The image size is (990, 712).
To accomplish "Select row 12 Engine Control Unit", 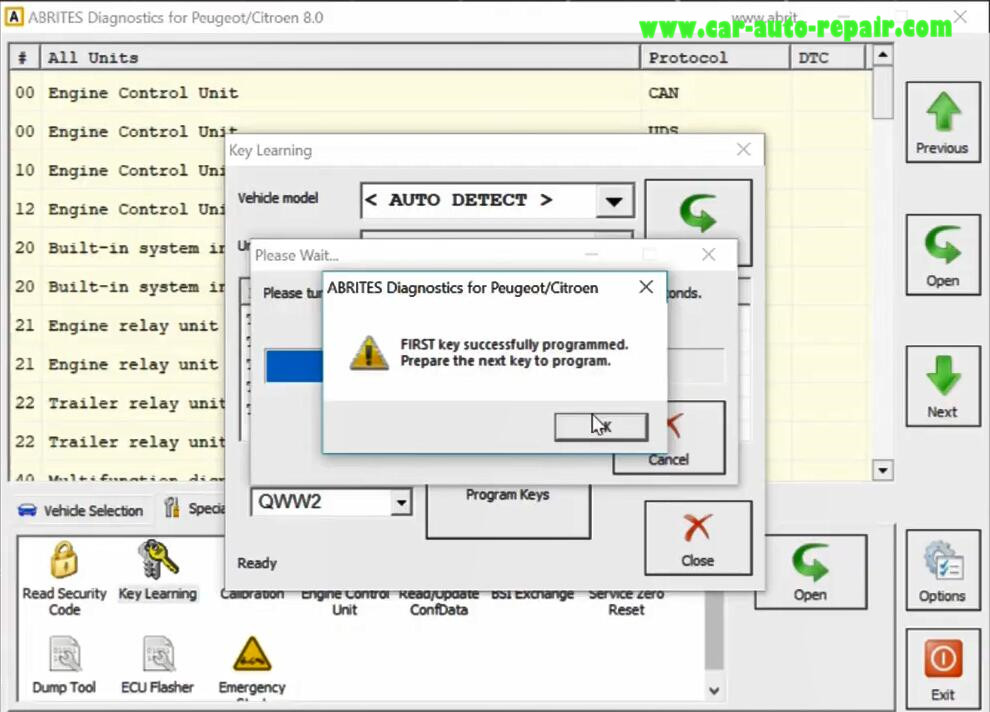I will point(118,209).
